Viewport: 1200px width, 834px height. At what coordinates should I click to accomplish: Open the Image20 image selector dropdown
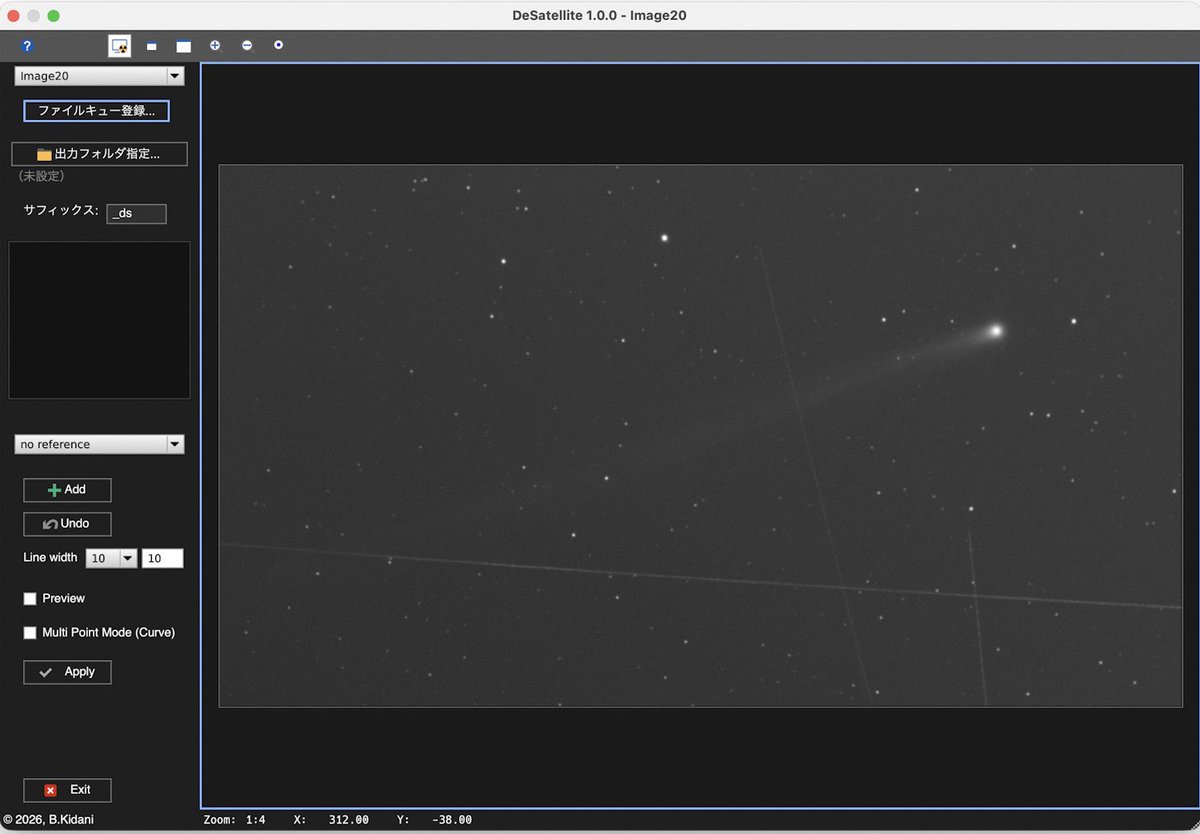[x=99, y=76]
